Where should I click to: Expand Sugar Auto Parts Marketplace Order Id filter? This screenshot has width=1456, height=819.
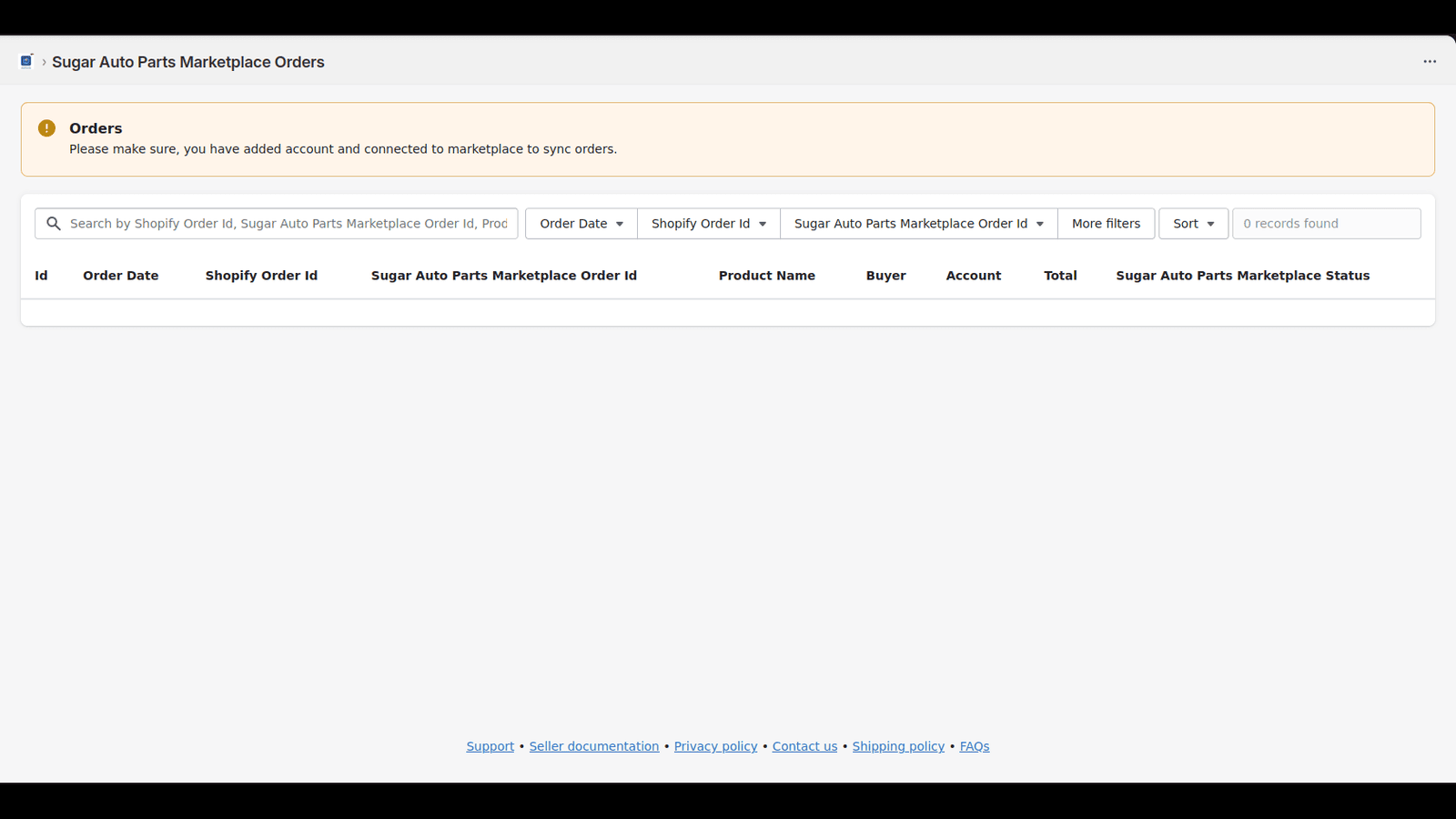tap(919, 224)
